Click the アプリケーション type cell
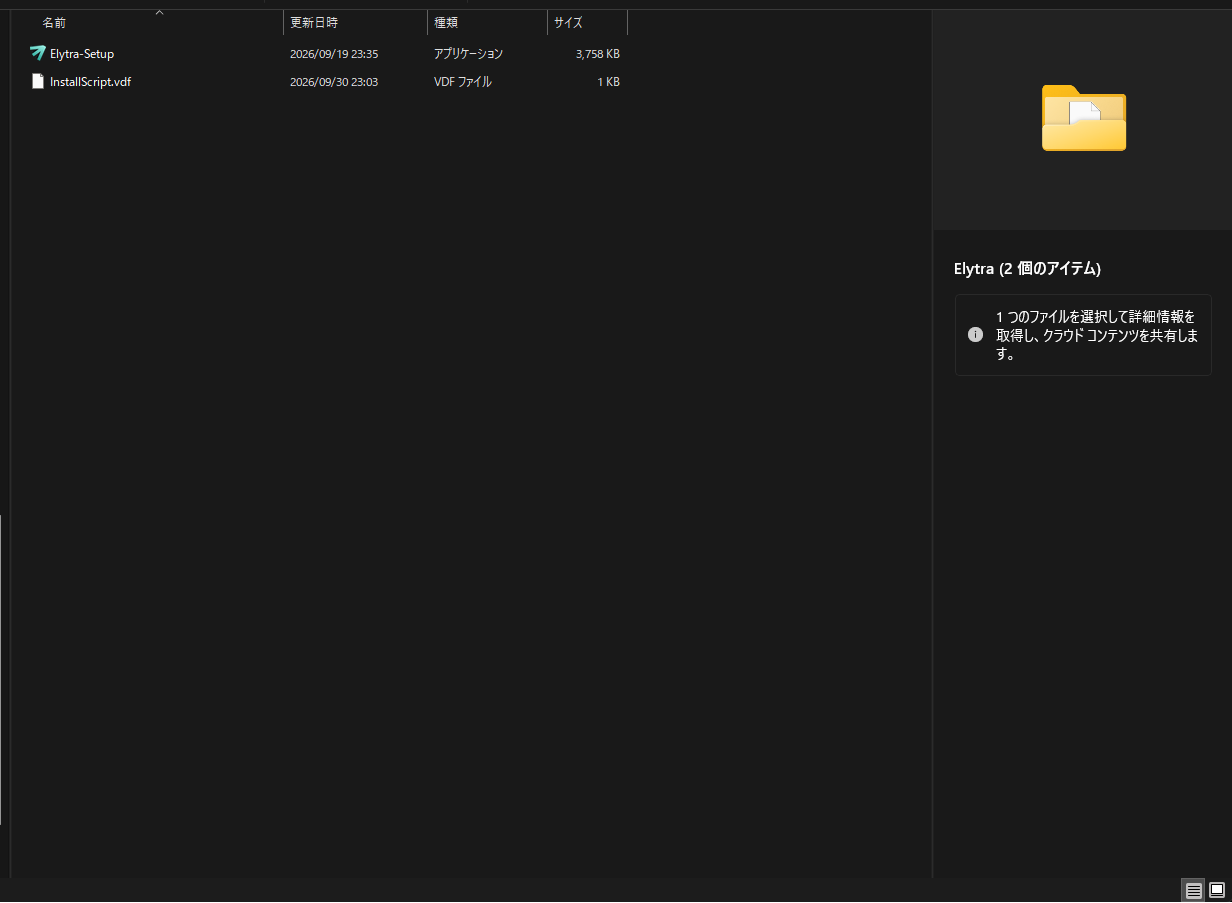The image size is (1232, 903). tap(468, 54)
